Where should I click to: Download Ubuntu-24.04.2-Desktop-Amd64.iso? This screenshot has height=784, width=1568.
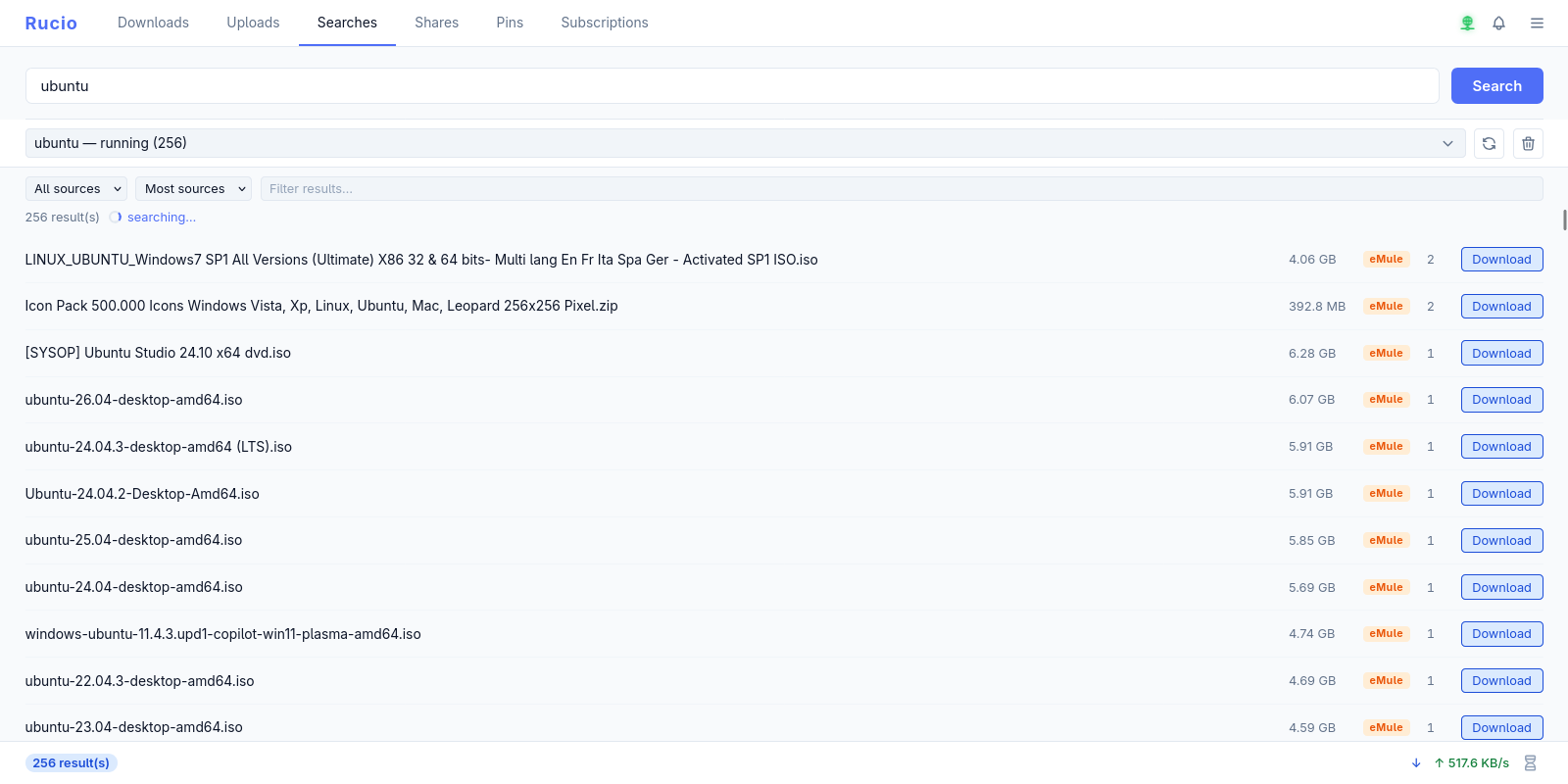coord(1501,494)
